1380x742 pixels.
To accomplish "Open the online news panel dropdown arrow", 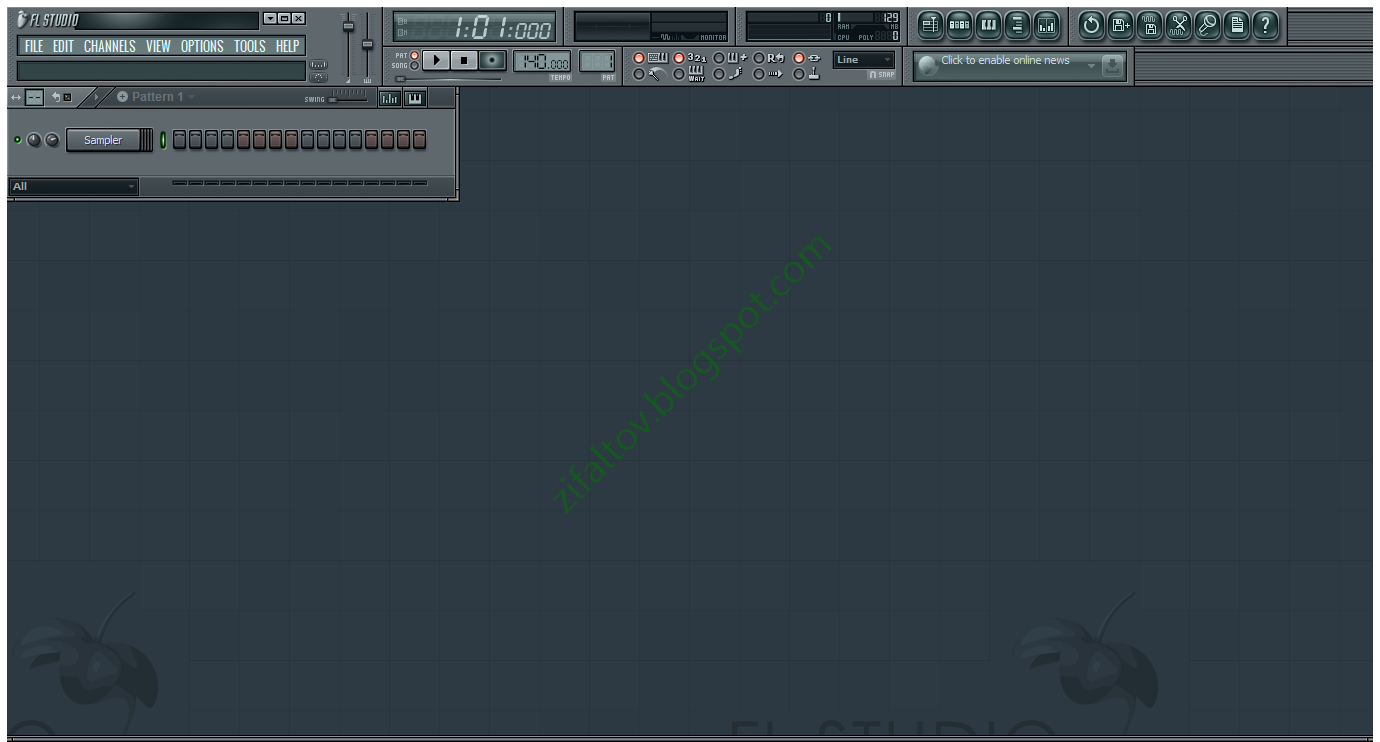I will [x=1092, y=66].
